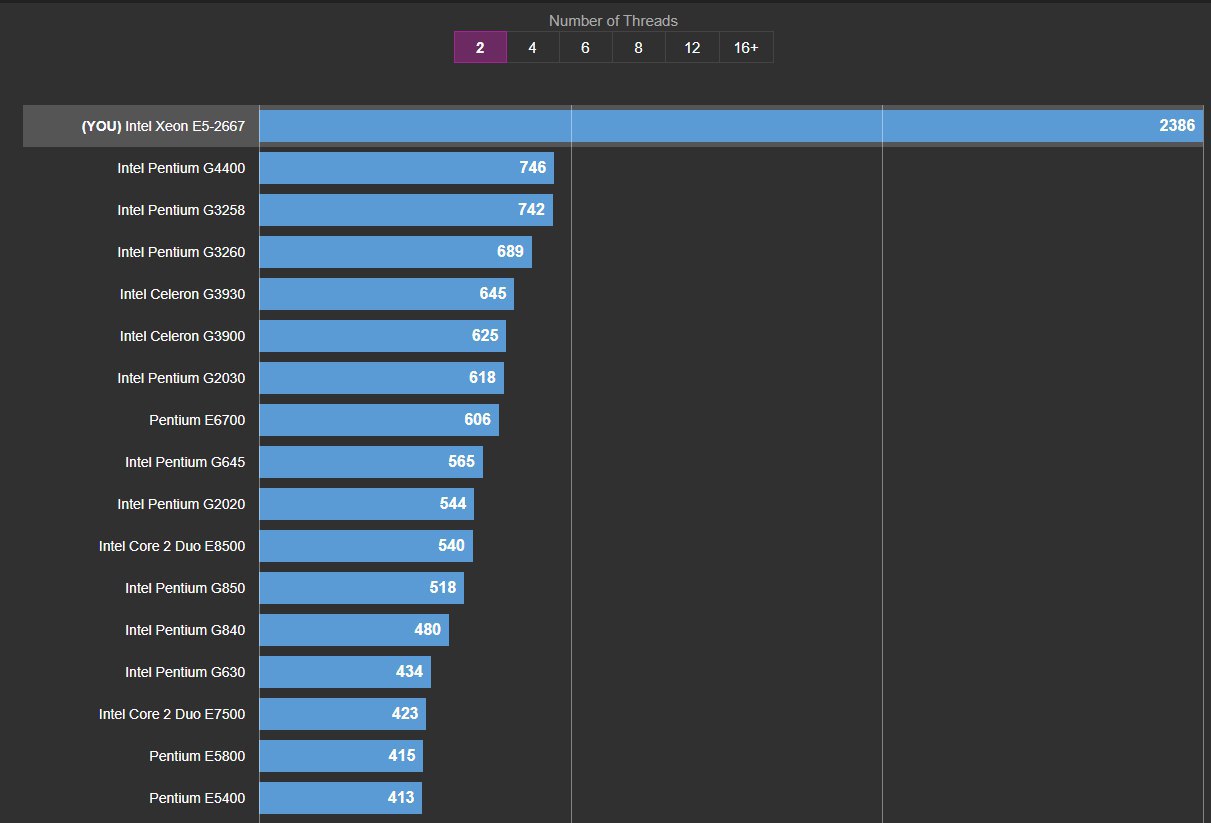The height and width of the screenshot is (823, 1211).
Task: Select the 'Pentium E6700' label
Action: pyautogui.click(x=197, y=420)
